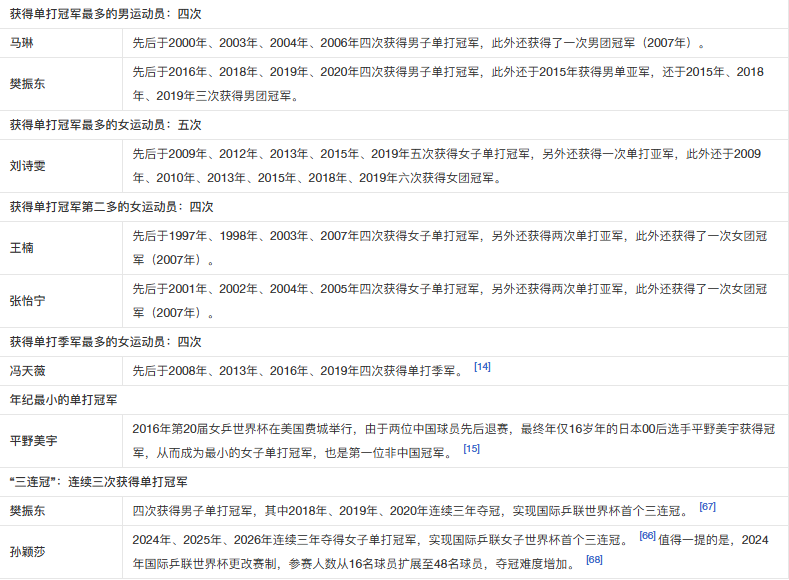The width and height of the screenshot is (789, 580).
Task: Select the 孙颖莎 name cell
Action: 61,552
